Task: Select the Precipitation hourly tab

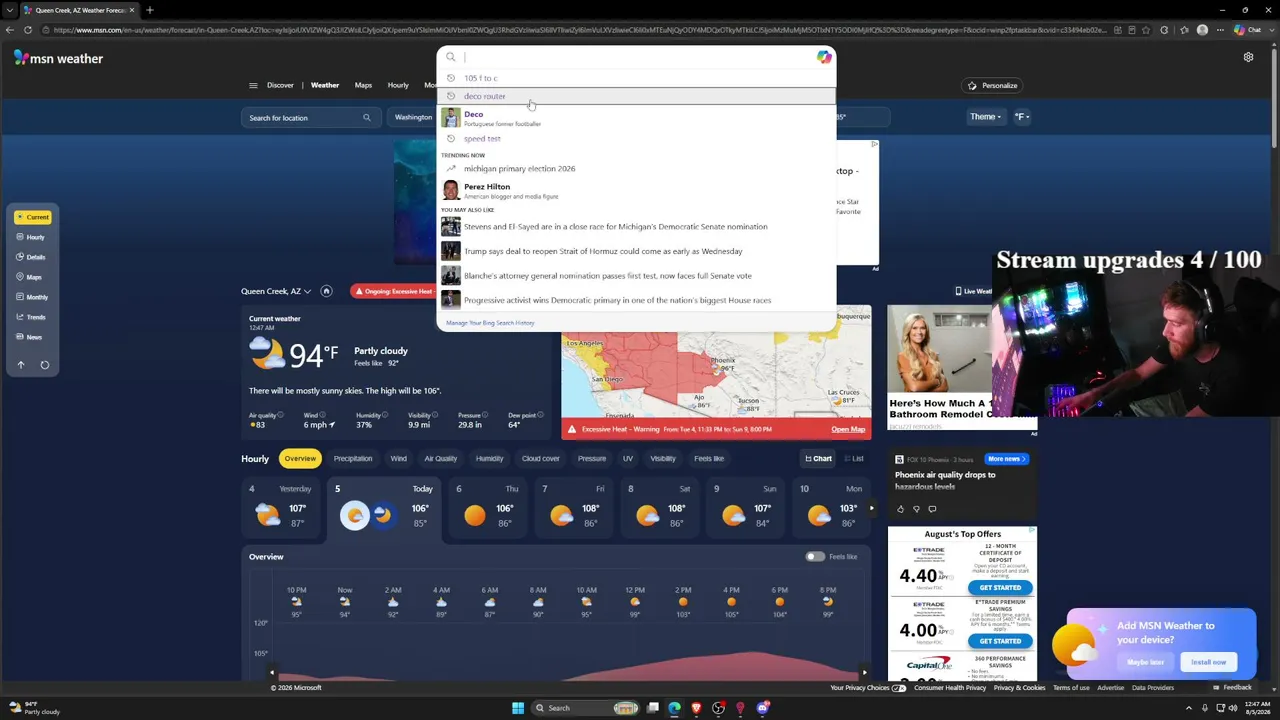Action: [353, 459]
